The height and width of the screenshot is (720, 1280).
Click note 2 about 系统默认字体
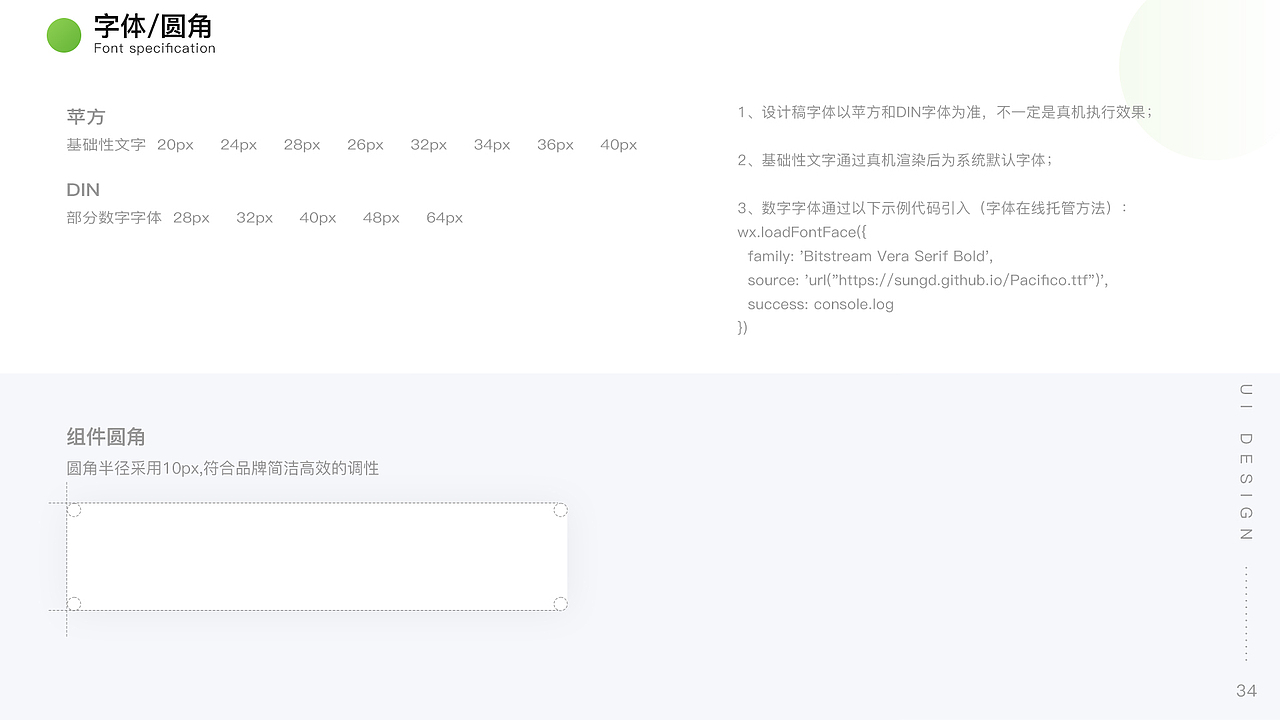tap(895, 160)
